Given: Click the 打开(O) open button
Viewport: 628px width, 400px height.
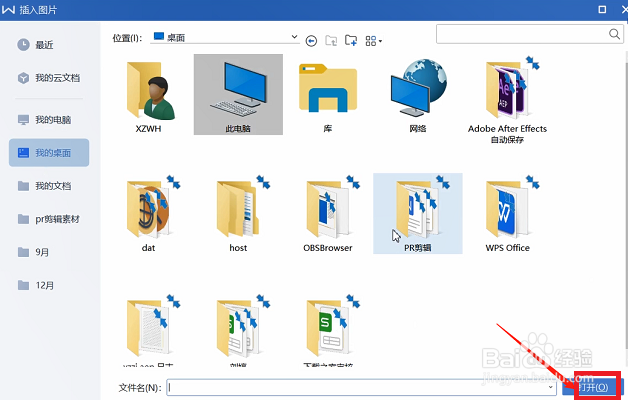Looking at the screenshot, I should click(x=593, y=387).
